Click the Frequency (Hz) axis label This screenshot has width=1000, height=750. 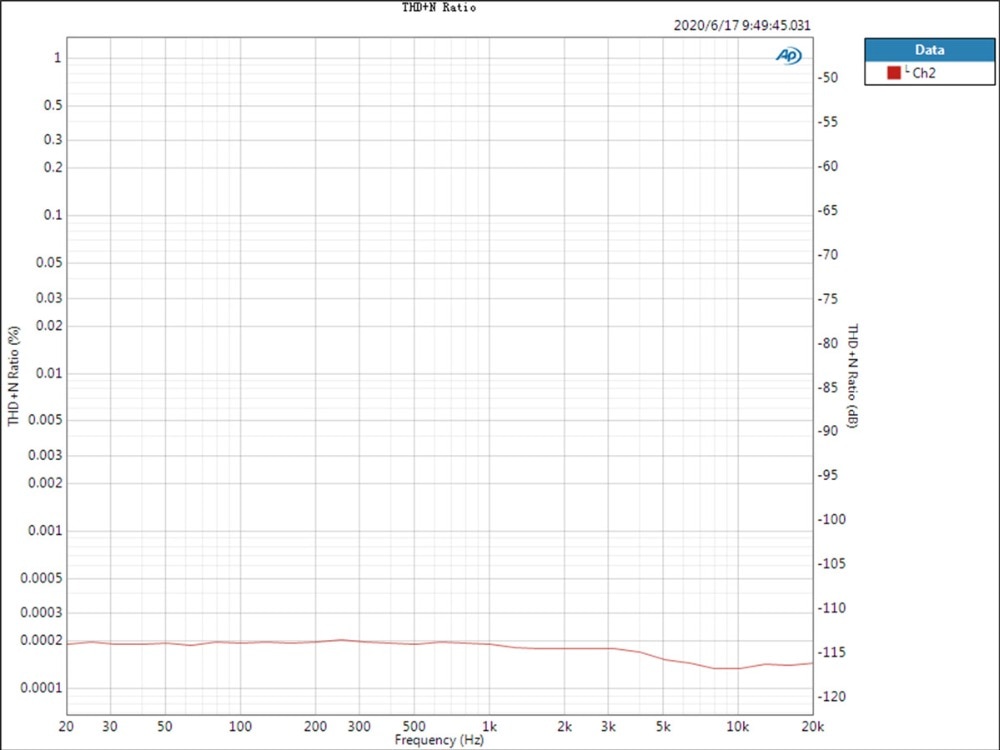[x=438, y=740]
